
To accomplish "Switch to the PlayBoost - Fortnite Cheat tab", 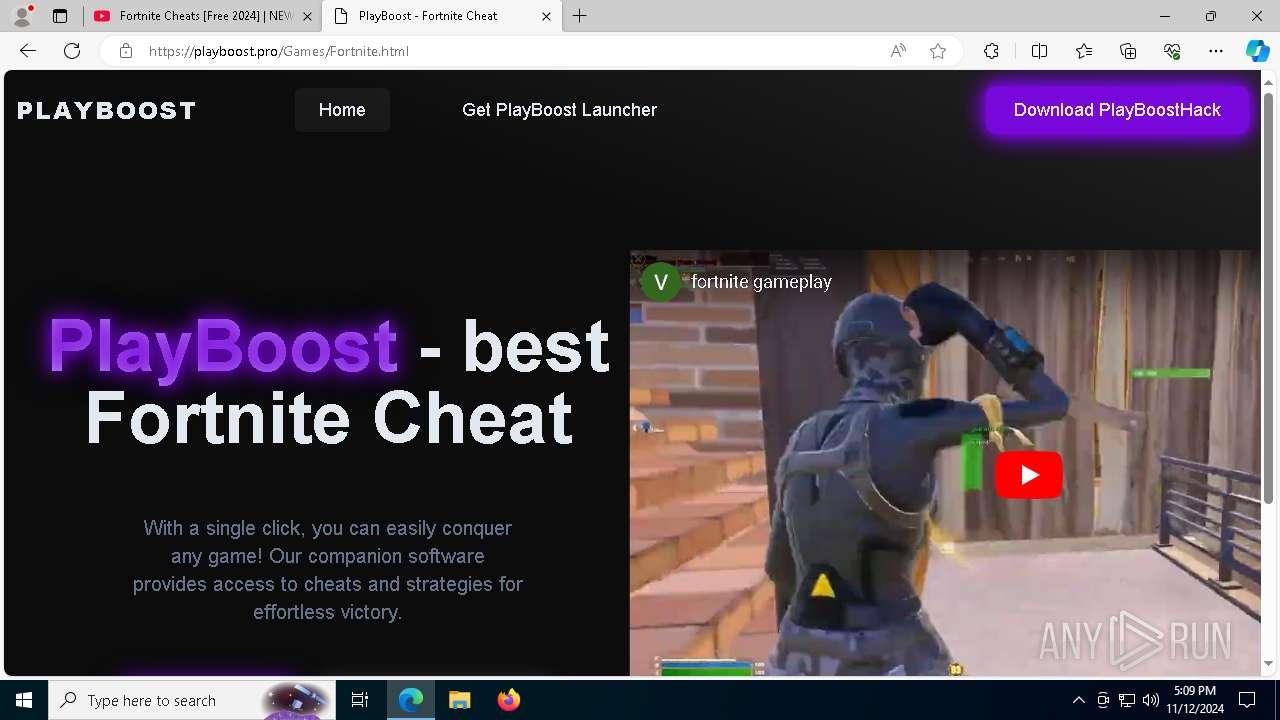I will [440, 16].
